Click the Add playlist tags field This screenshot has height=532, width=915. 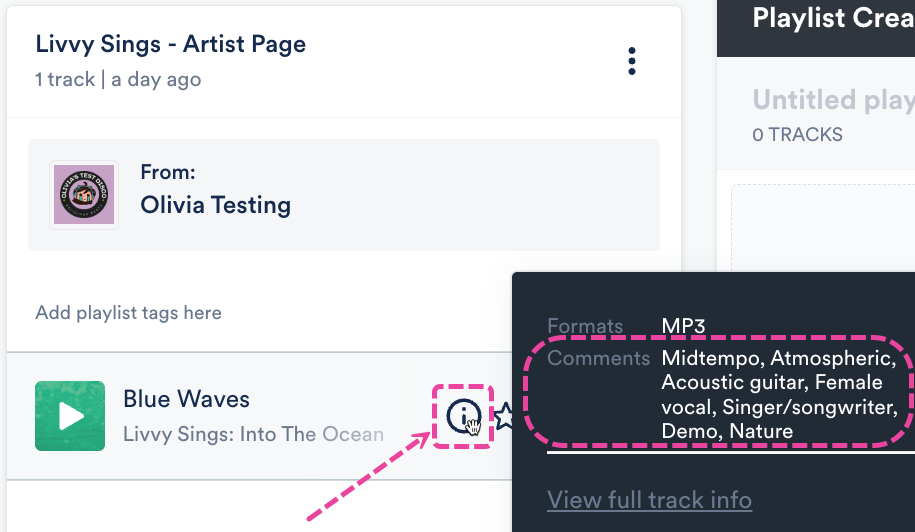click(x=129, y=313)
